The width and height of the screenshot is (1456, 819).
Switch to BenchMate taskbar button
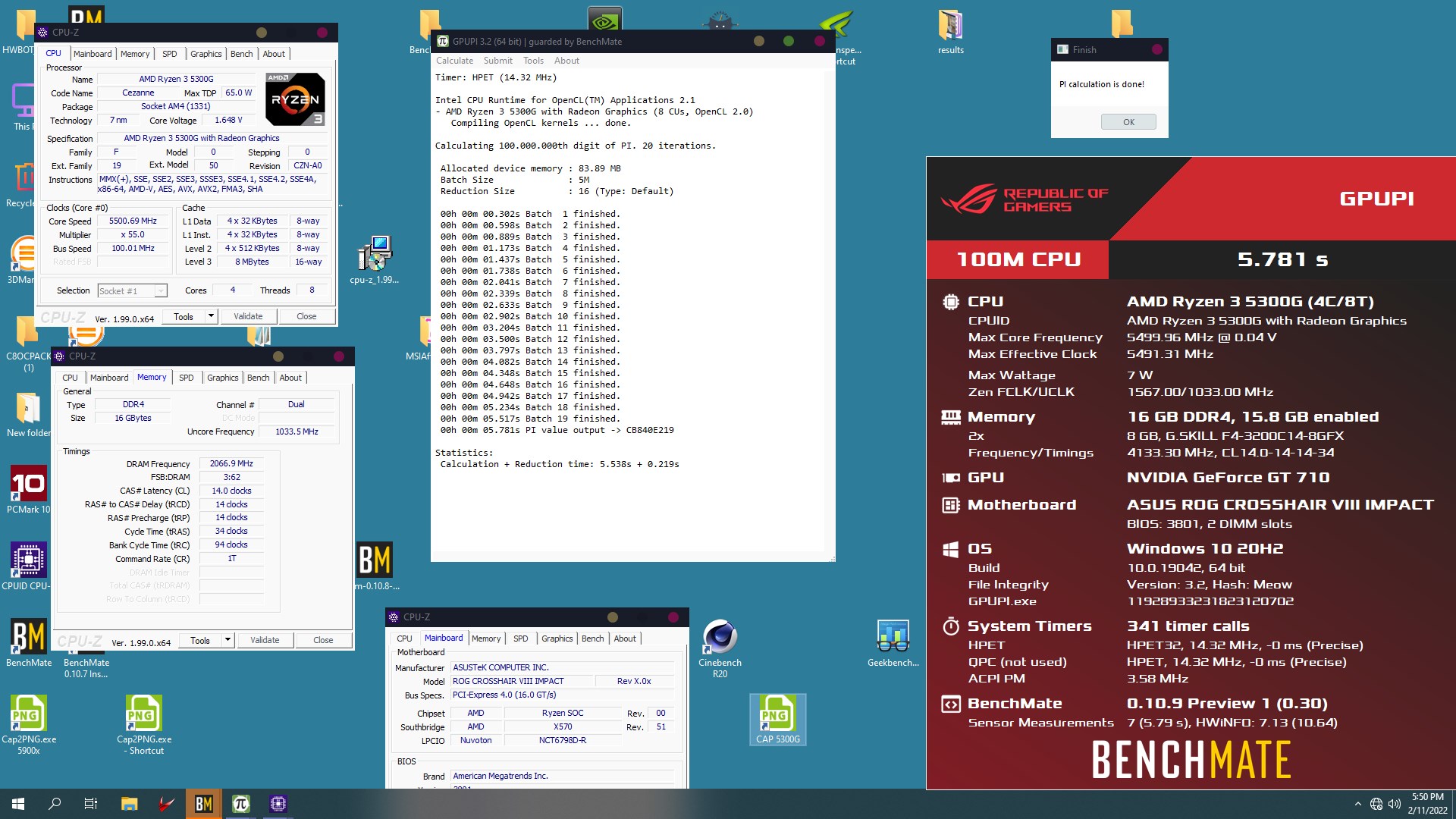coord(204,804)
